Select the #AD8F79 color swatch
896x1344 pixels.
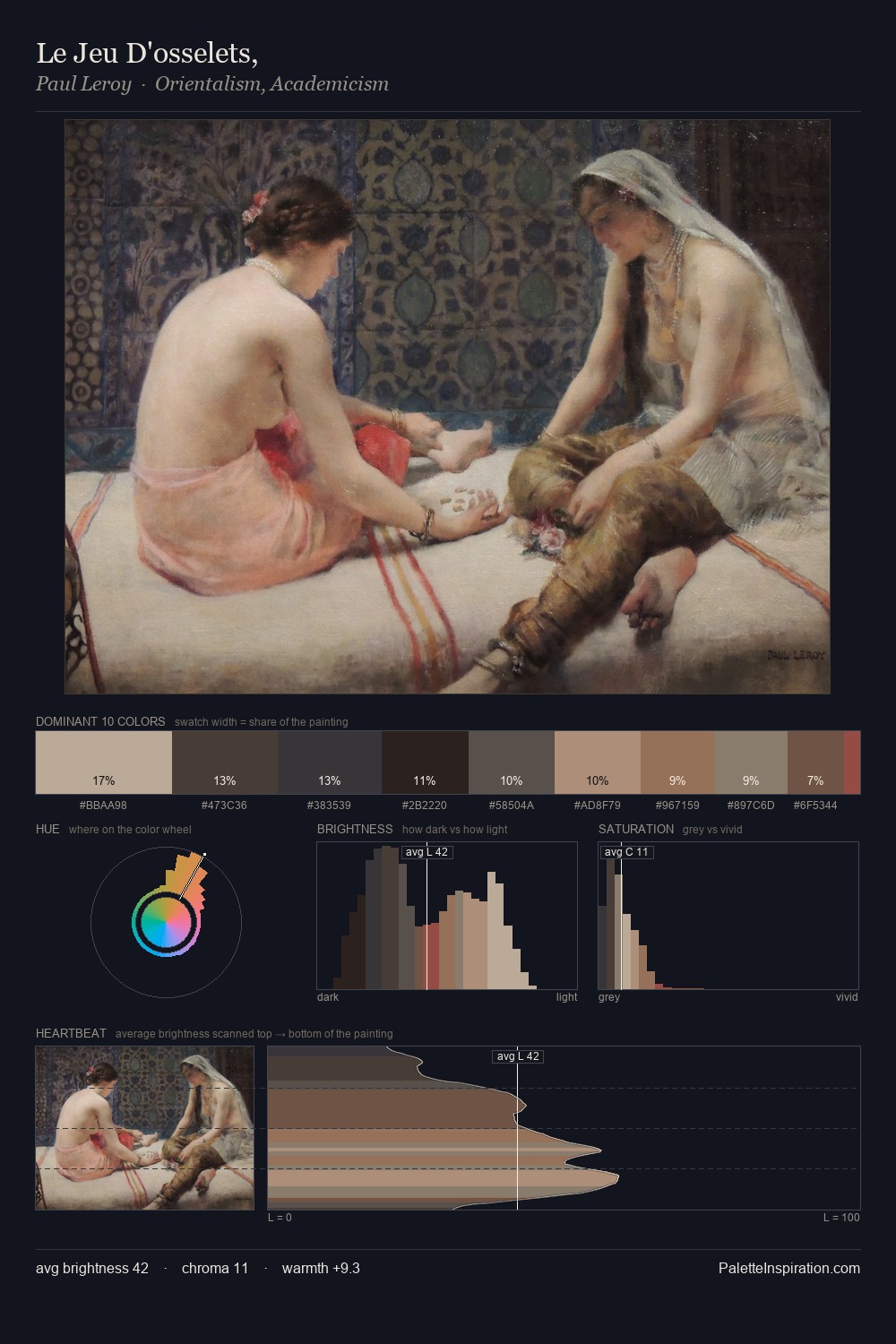click(x=598, y=762)
